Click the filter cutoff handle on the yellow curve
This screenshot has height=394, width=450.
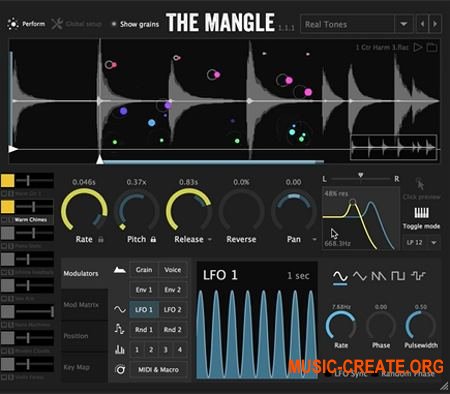353,202
